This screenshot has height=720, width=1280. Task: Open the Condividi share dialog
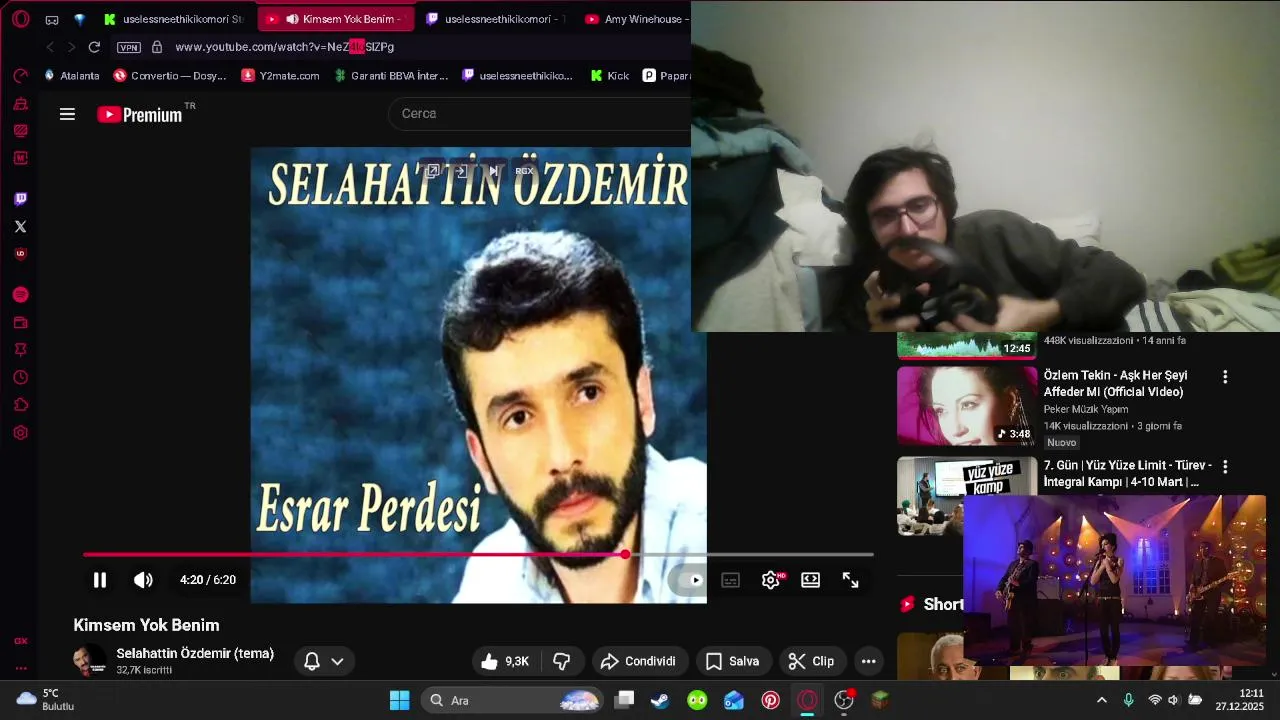pos(638,661)
